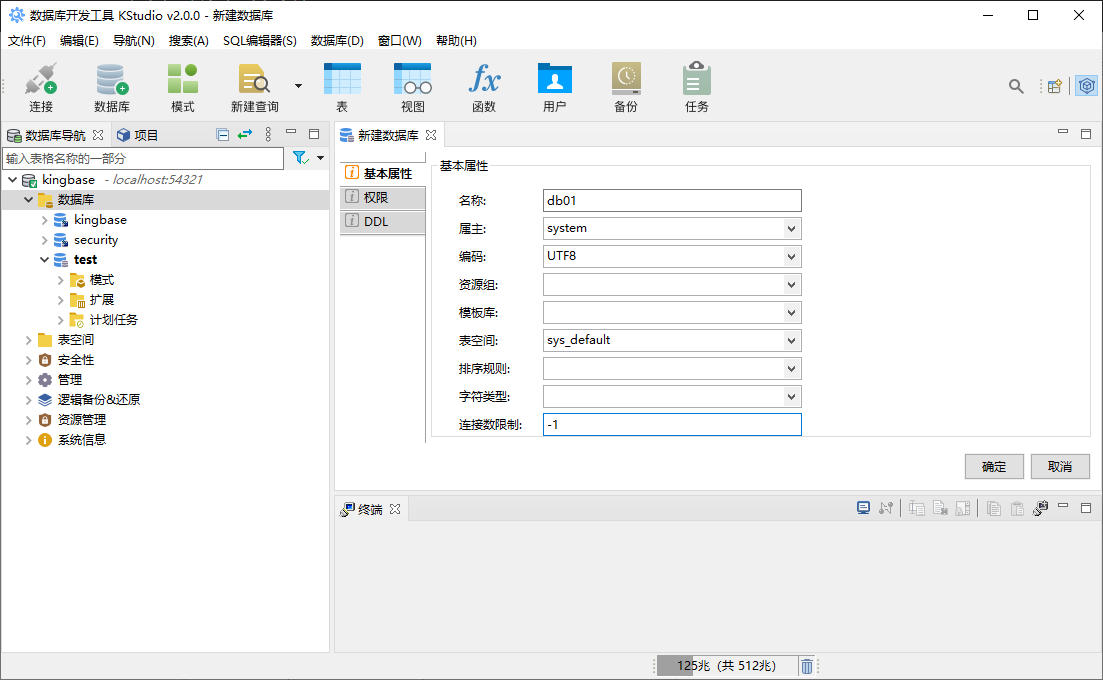Click the 连接 (Connect) toolbar icon

[41, 80]
